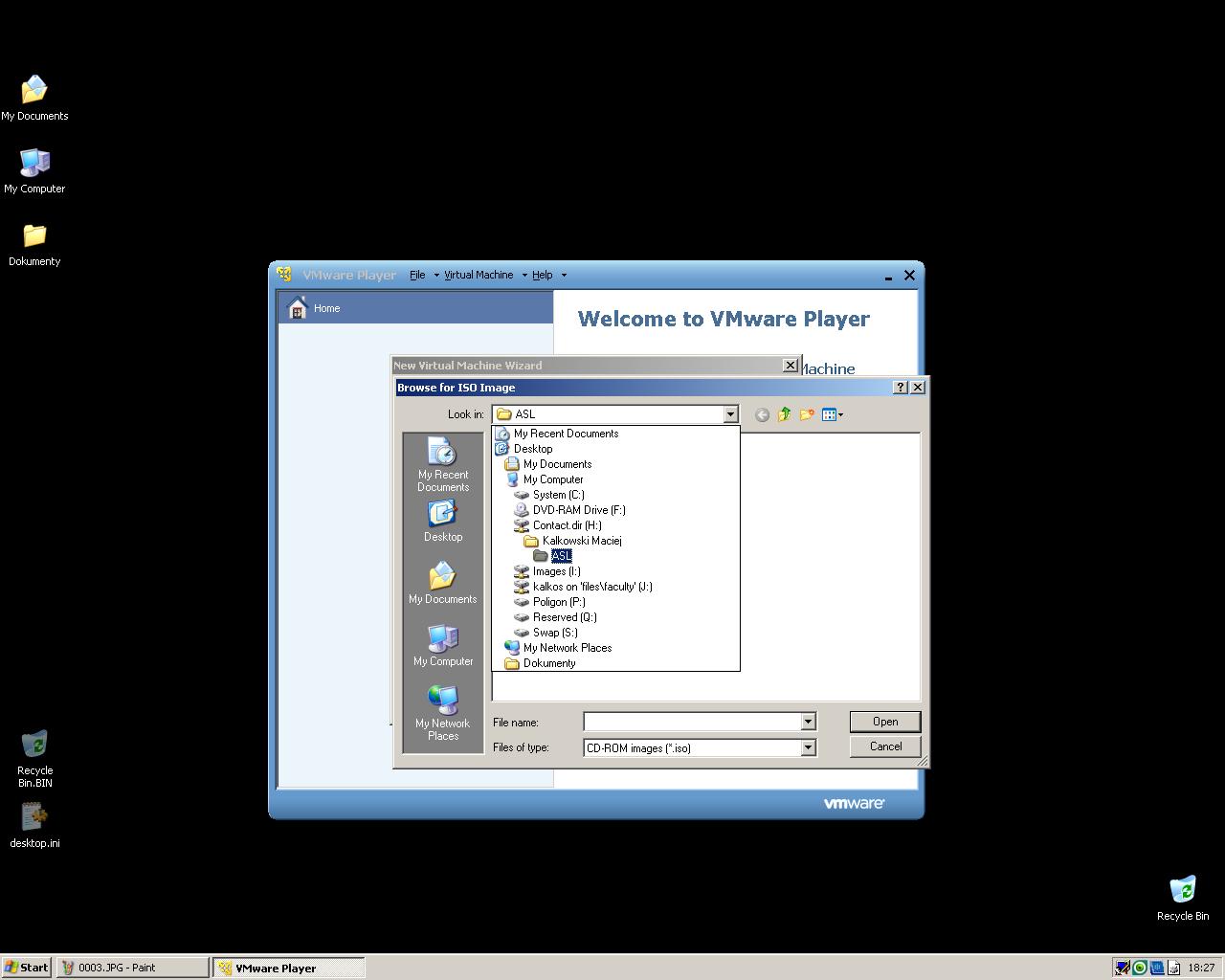Go up one folder level

(785, 414)
